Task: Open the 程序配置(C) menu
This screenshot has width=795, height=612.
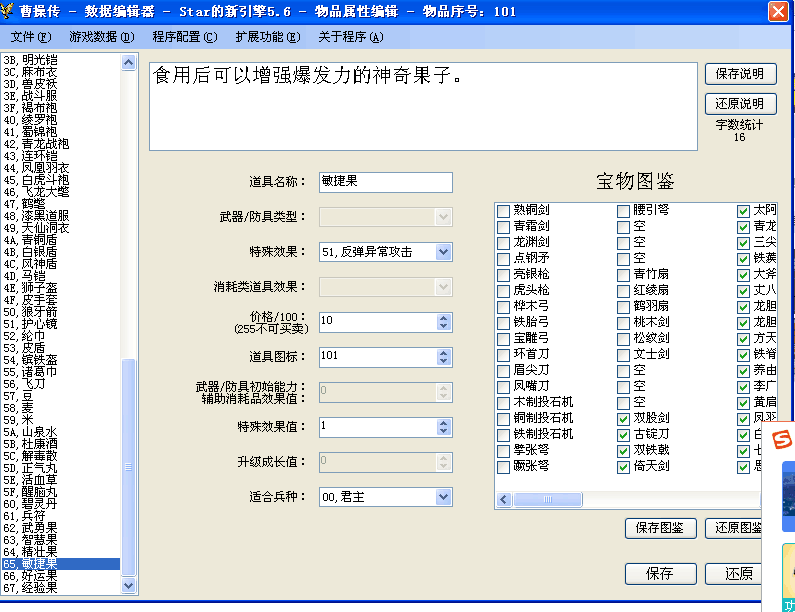Action: 185,37
